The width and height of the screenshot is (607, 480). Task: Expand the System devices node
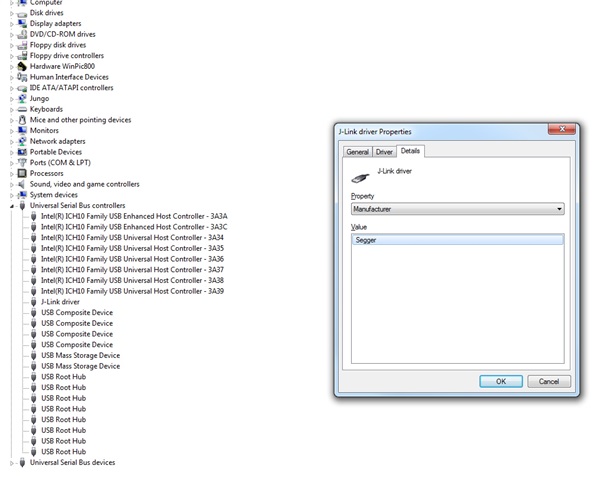tap(12, 195)
